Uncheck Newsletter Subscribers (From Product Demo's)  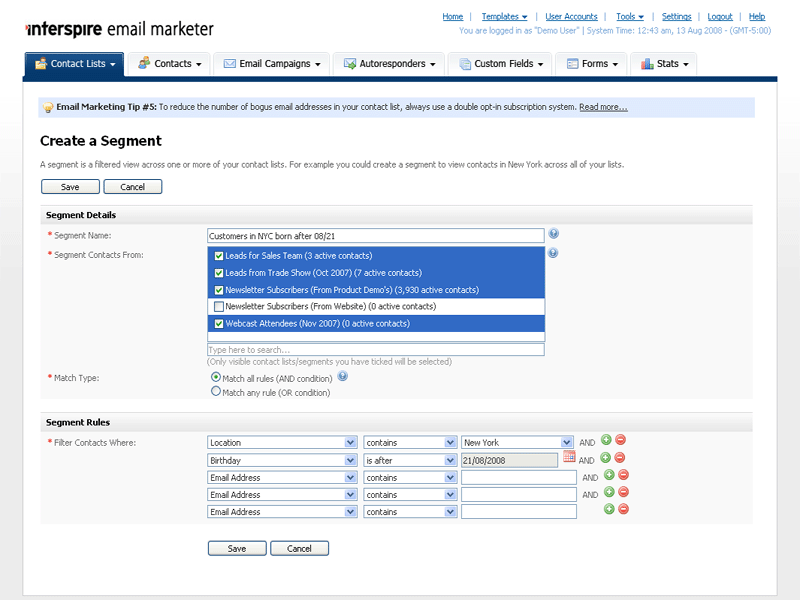click(219, 290)
